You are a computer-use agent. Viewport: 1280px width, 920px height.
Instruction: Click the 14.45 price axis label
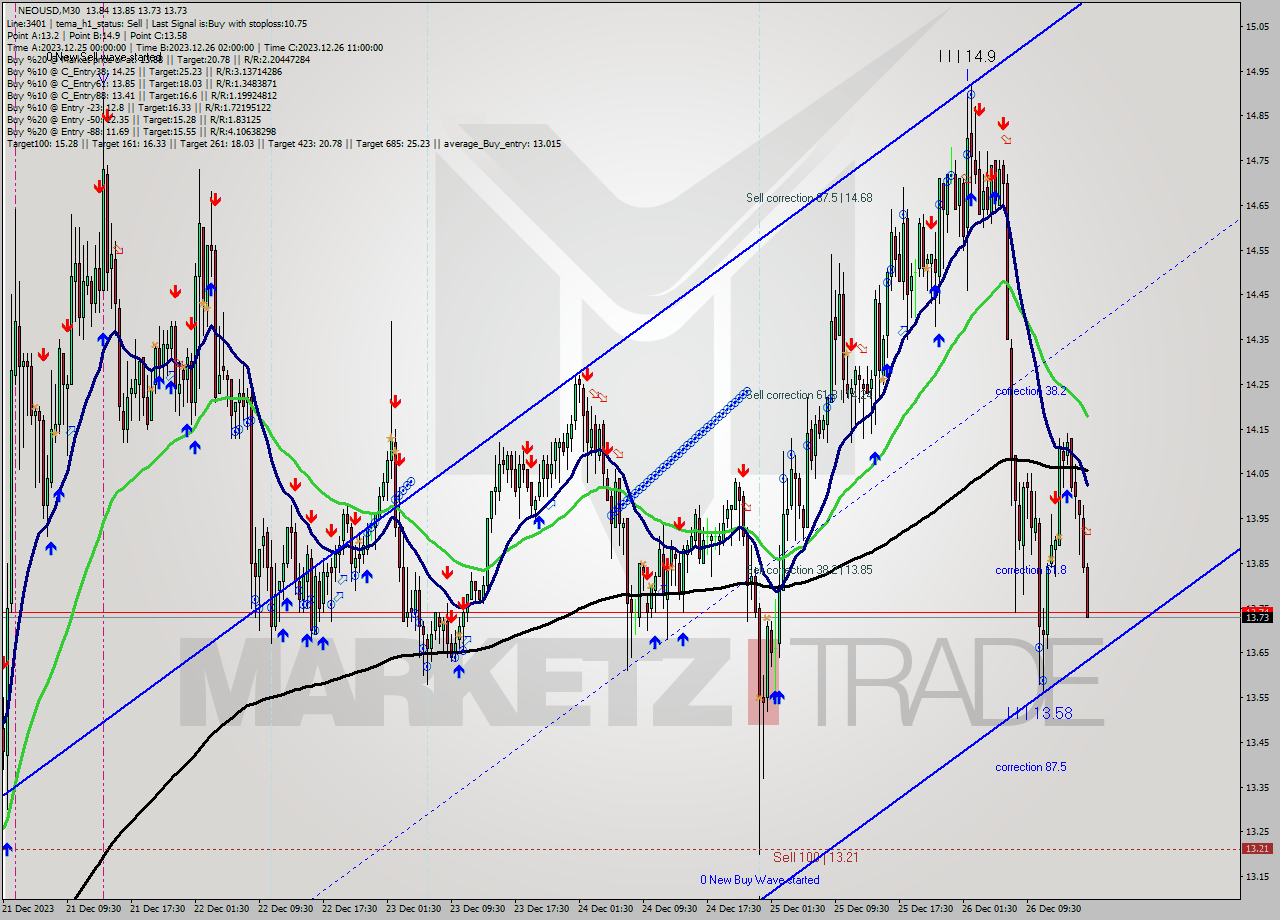click(1257, 294)
